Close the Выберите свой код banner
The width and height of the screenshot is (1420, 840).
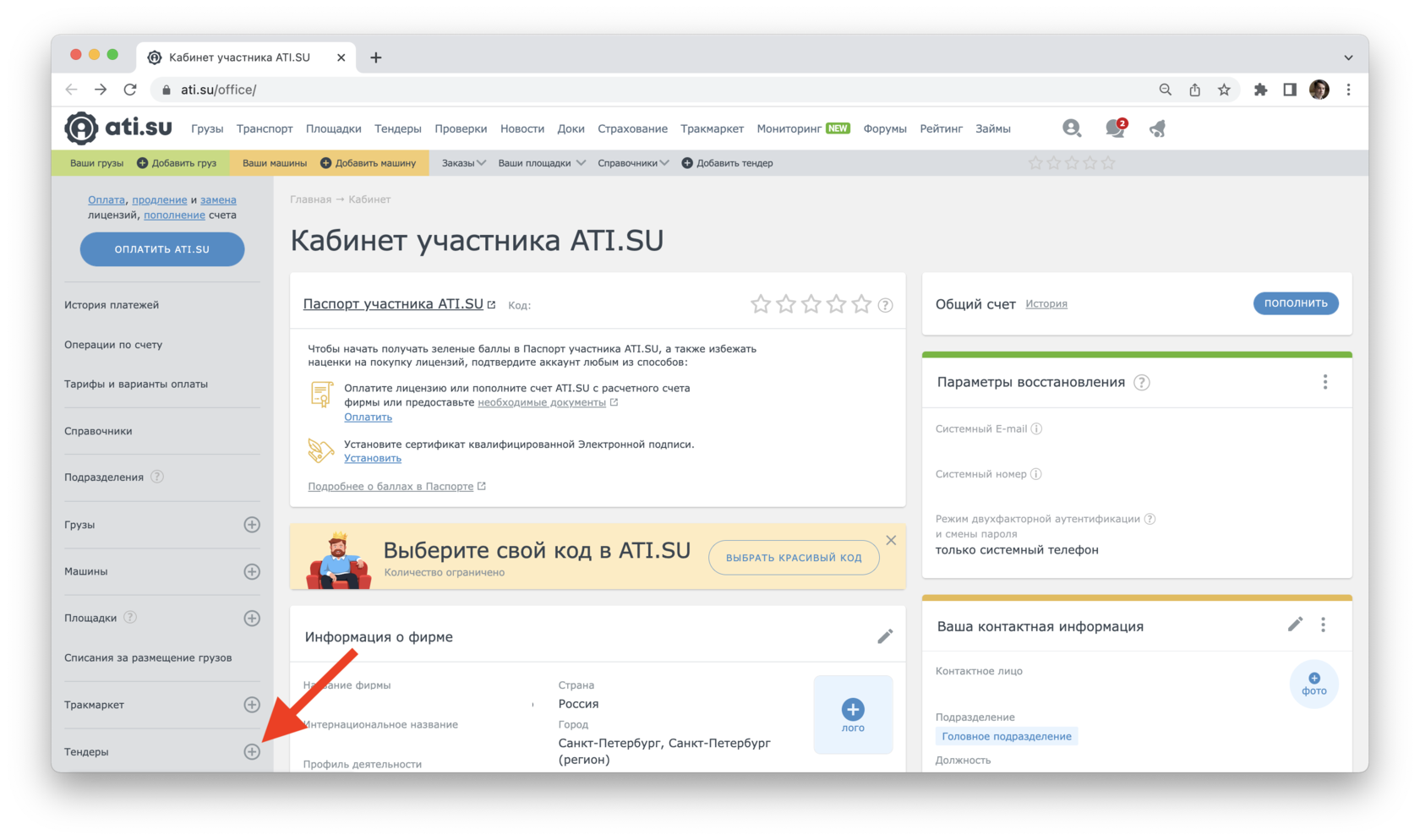click(x=891, y=540)
